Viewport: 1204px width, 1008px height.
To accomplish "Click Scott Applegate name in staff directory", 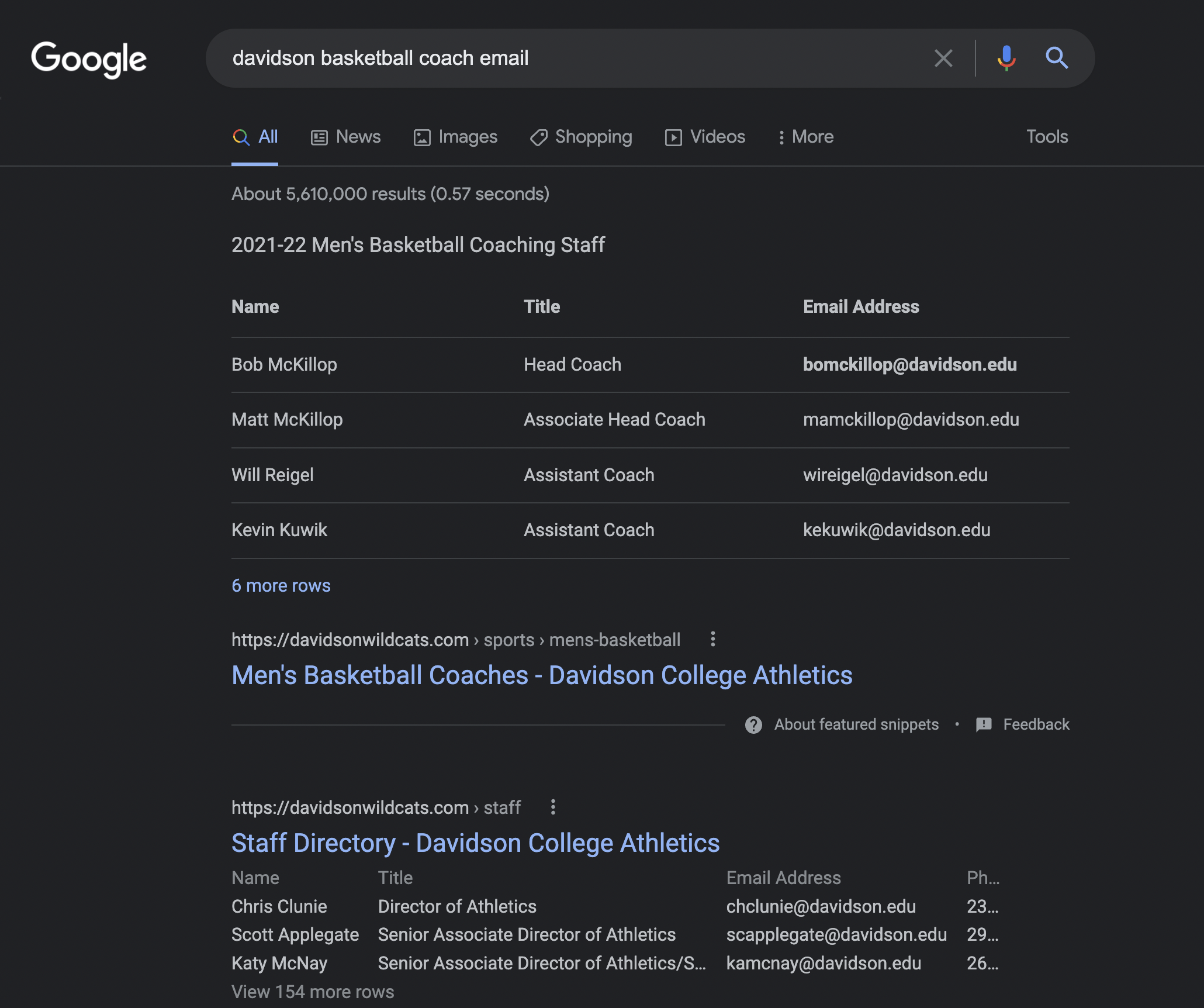I will click(295, 934).
